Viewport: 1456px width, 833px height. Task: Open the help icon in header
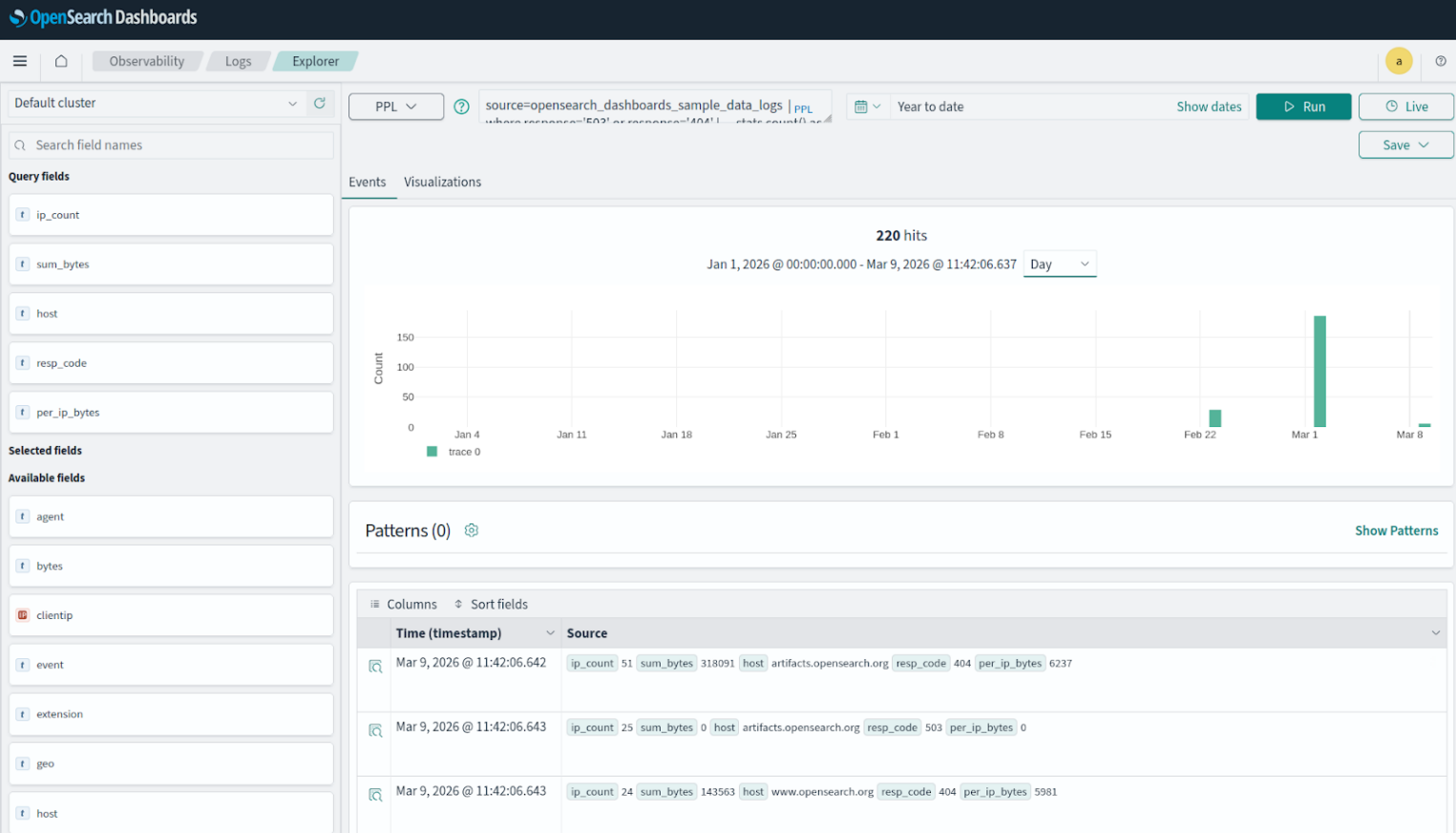coord(1440,61)
